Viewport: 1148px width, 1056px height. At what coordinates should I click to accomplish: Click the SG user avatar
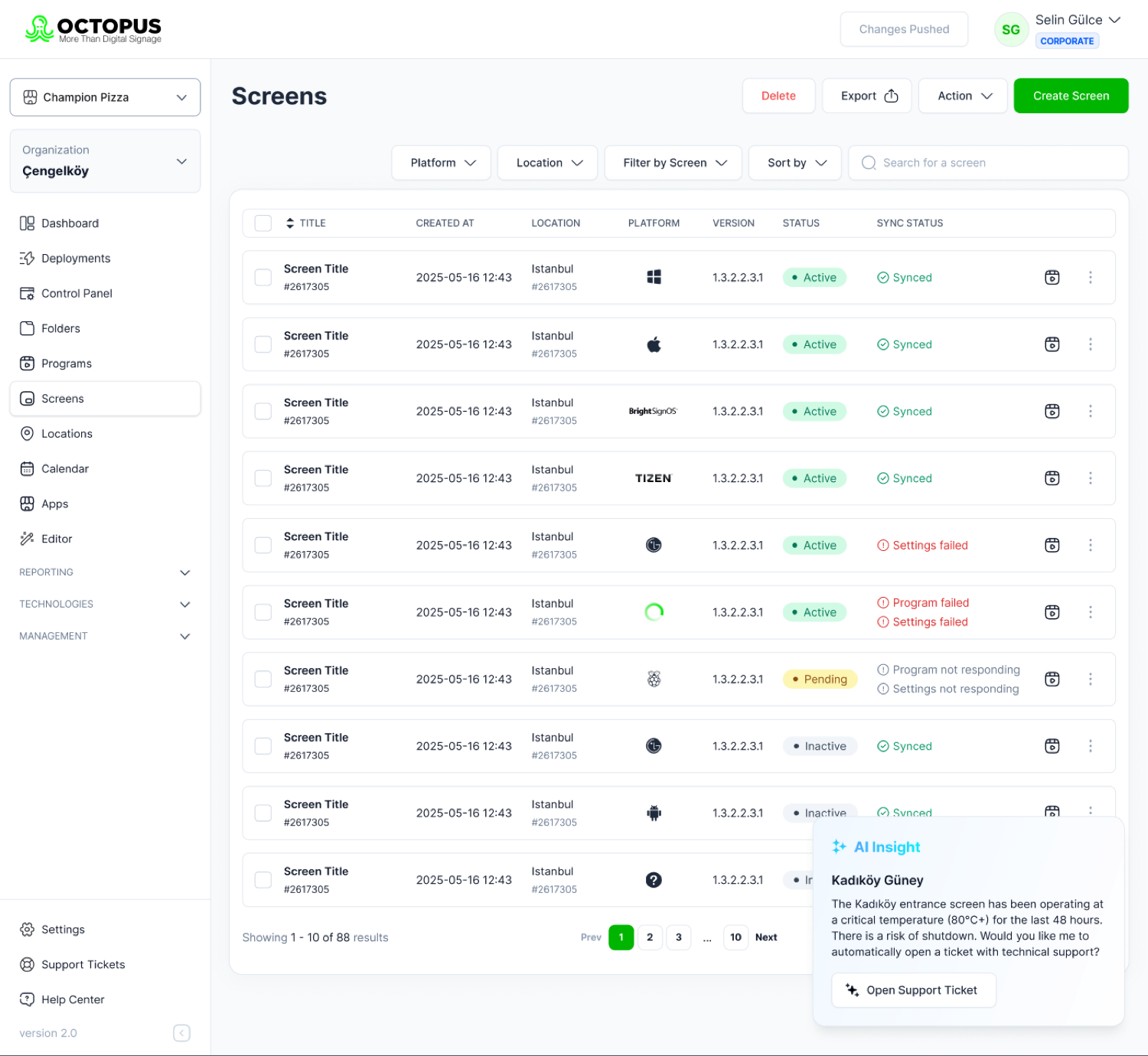point(1011,30)
